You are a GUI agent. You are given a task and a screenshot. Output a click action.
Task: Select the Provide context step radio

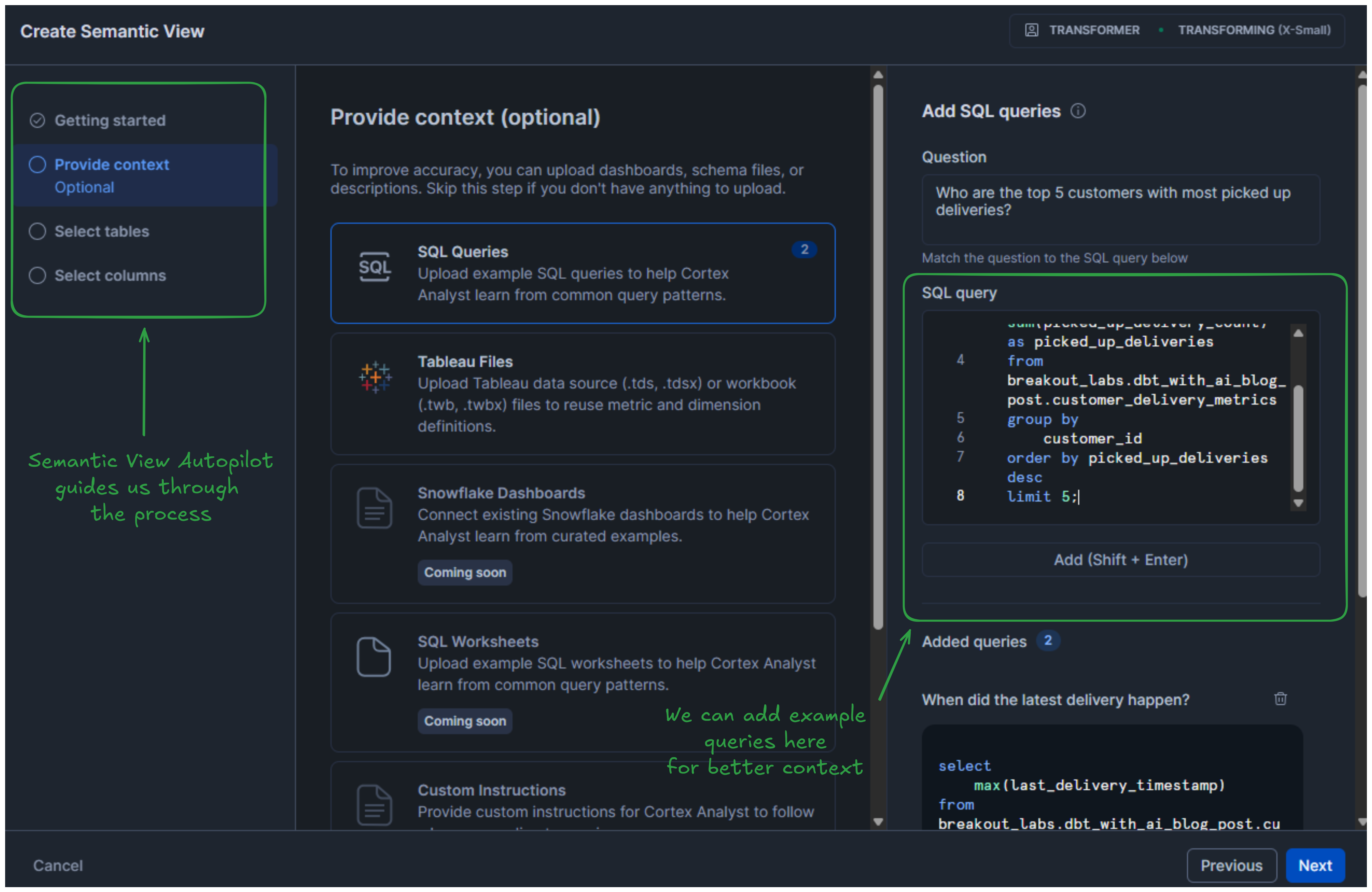37,165
